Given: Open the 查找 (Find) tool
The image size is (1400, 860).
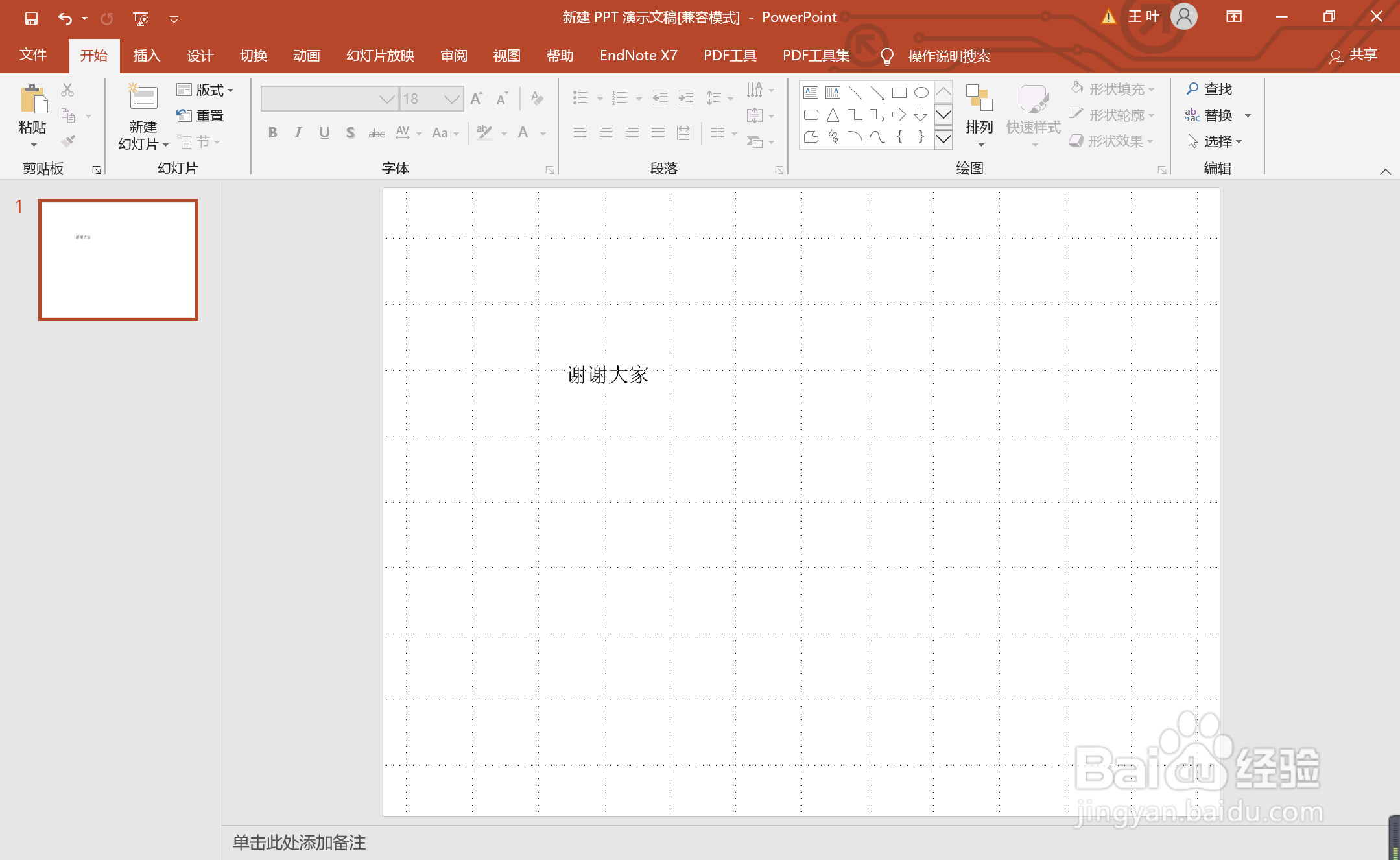Looking at the screenshot, I should click(1214, 89).
